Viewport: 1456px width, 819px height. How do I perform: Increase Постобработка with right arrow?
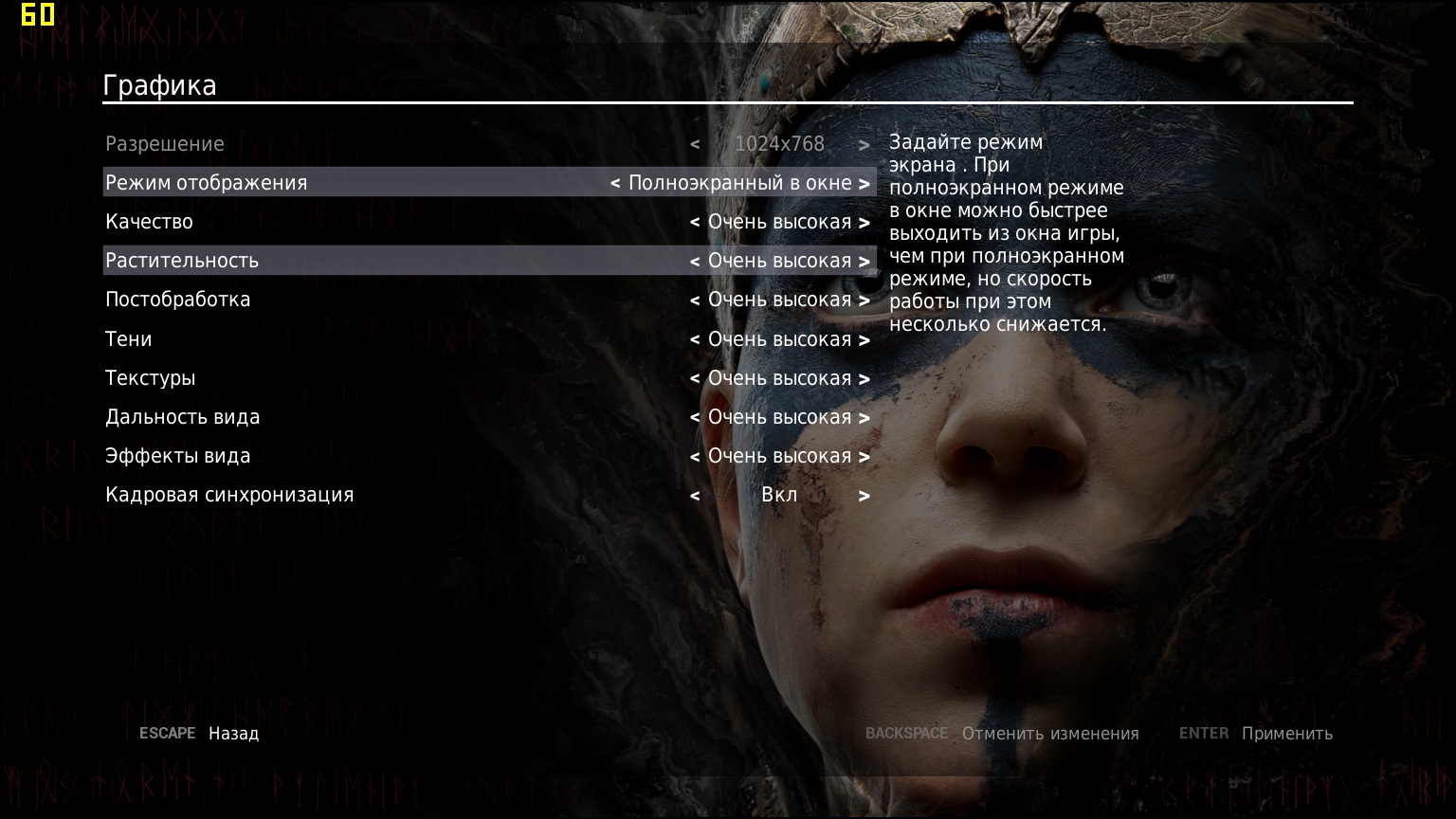tap(864, 300)
